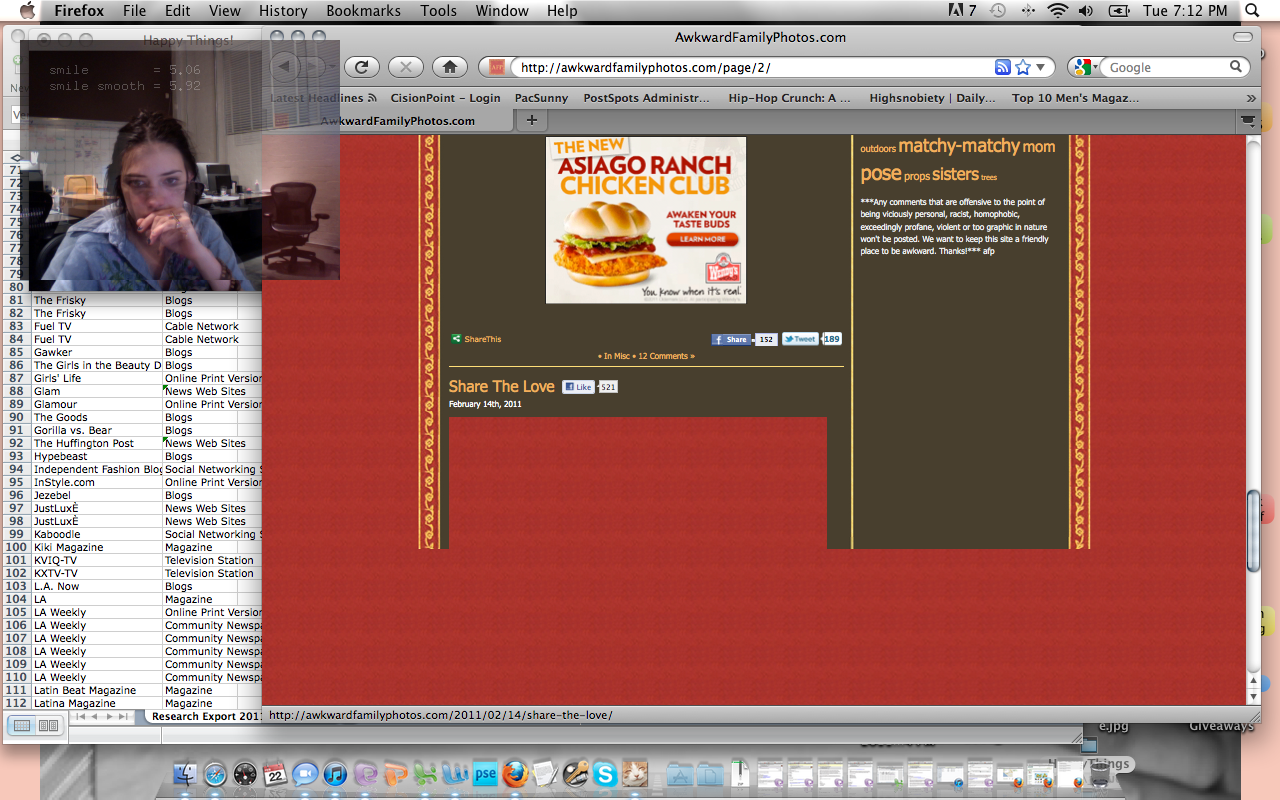Expand the bookmarks toolbar overflow chevron
Image resolution: width=1280 pixels, height=800 pixels.
[1250, 98]
